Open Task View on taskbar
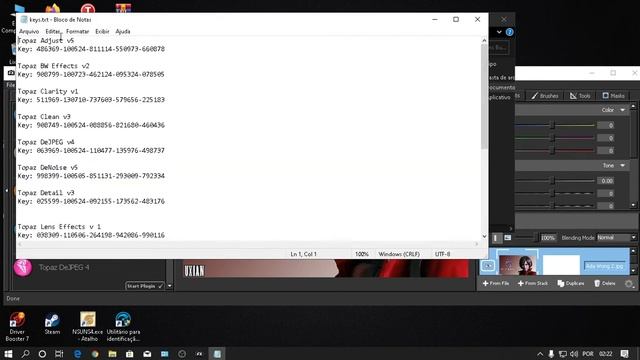Viewport: 640px width, 360px height. [59, 353]
